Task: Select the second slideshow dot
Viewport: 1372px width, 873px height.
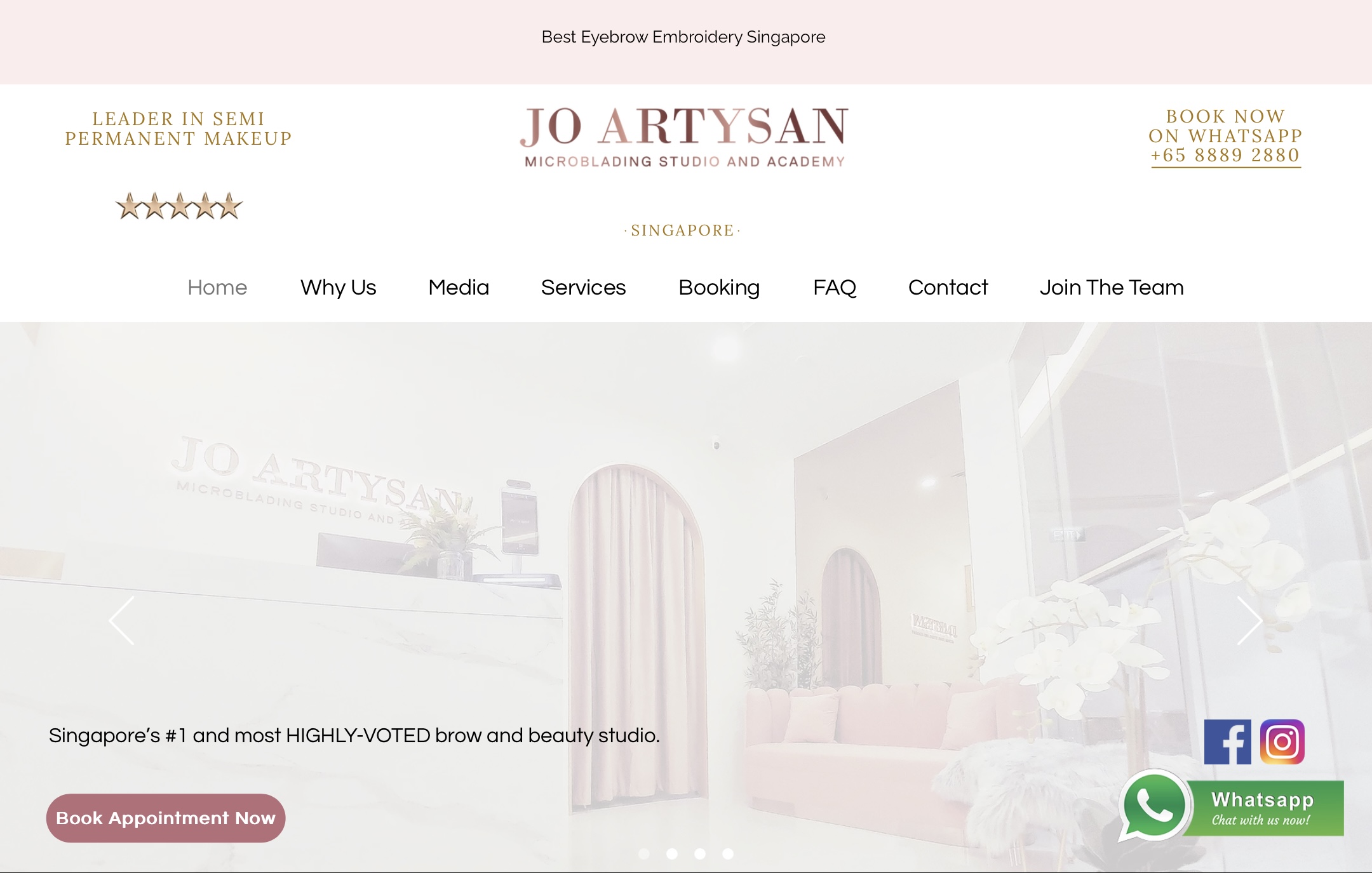Action: point(672,854)
